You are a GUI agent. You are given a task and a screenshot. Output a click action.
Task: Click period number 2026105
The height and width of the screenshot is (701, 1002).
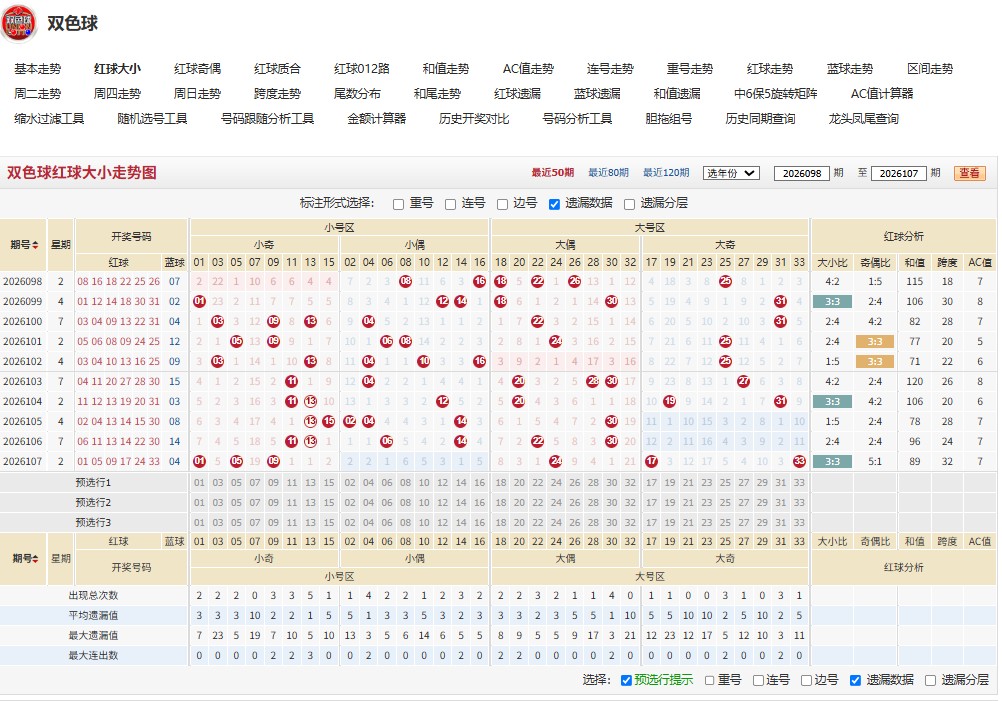click(22, 422)
